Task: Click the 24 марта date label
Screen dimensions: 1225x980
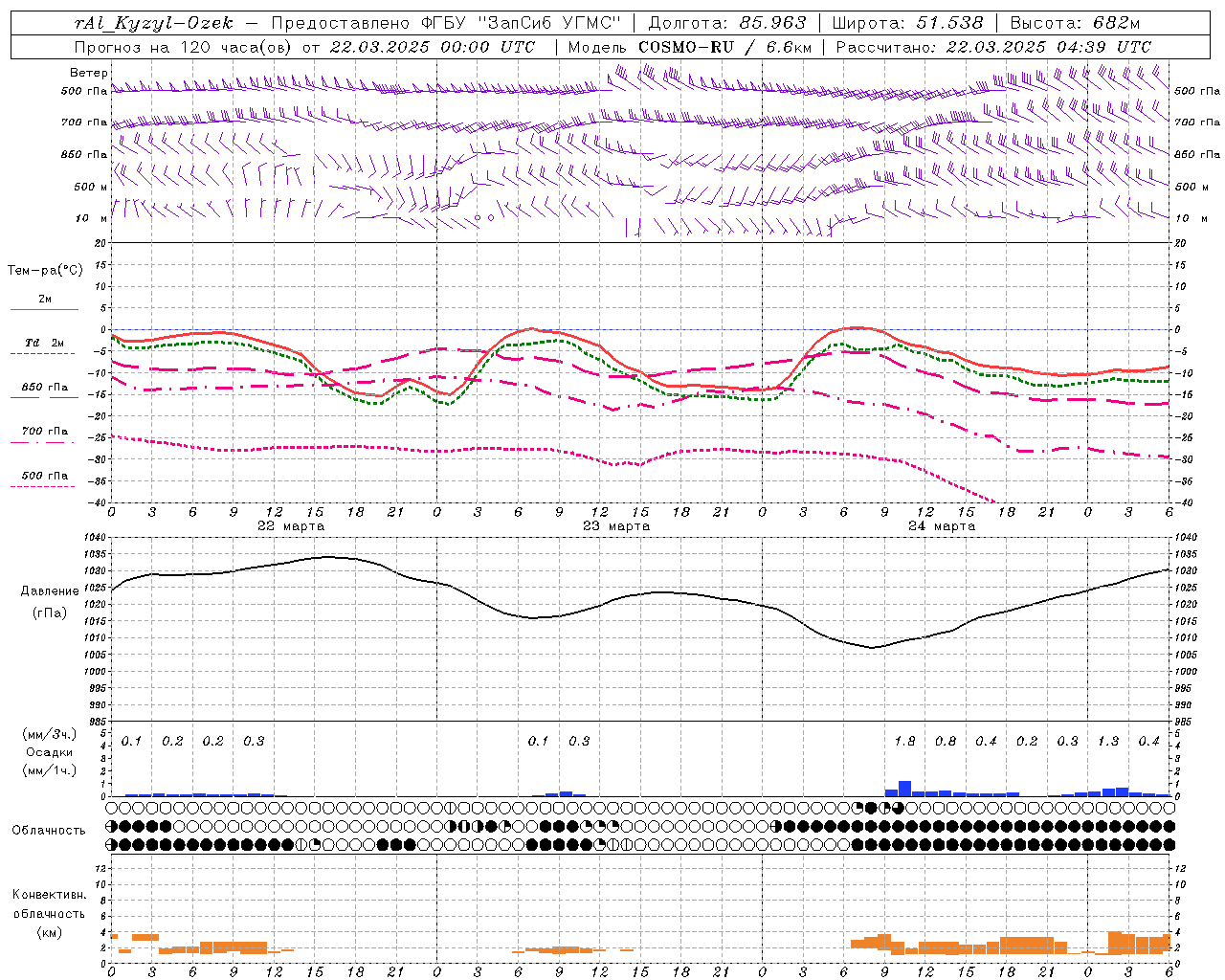Action: (x=942, y=525)
